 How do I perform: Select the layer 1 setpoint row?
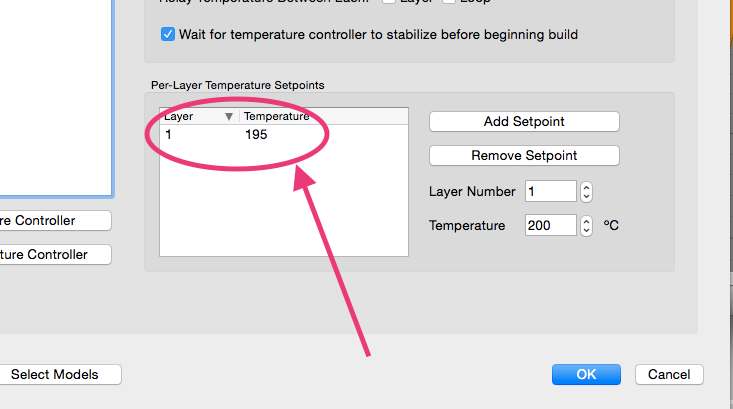[x=284, y=135]
